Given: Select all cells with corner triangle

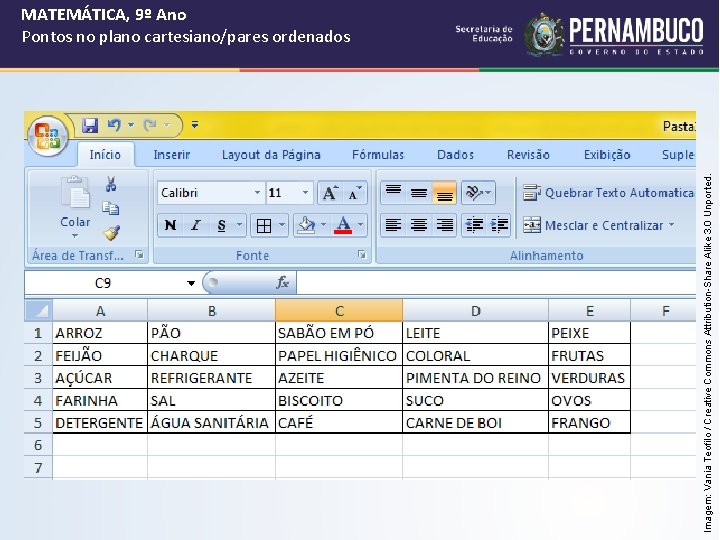Looking at the screenshot, I should pos(39,311).
